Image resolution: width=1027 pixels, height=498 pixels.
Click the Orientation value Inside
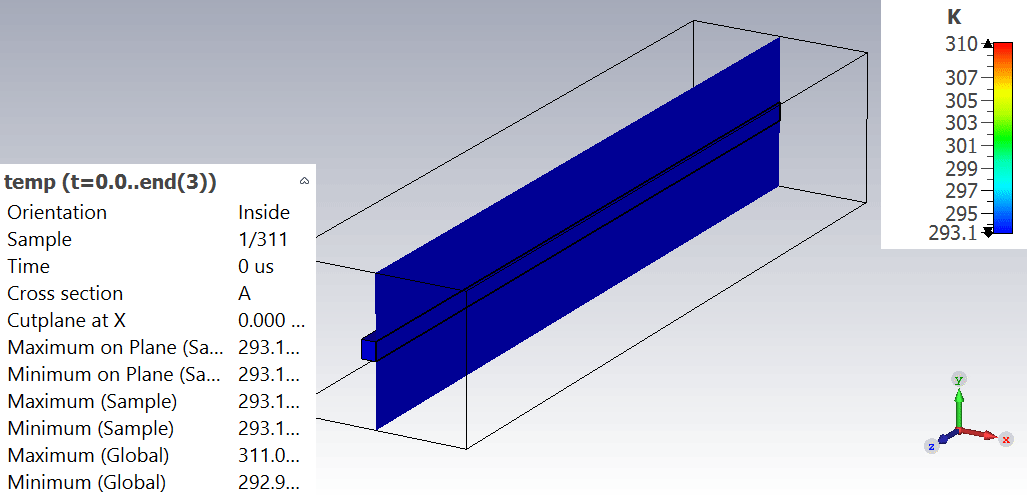pyautogui.click(x=264, y=212)
